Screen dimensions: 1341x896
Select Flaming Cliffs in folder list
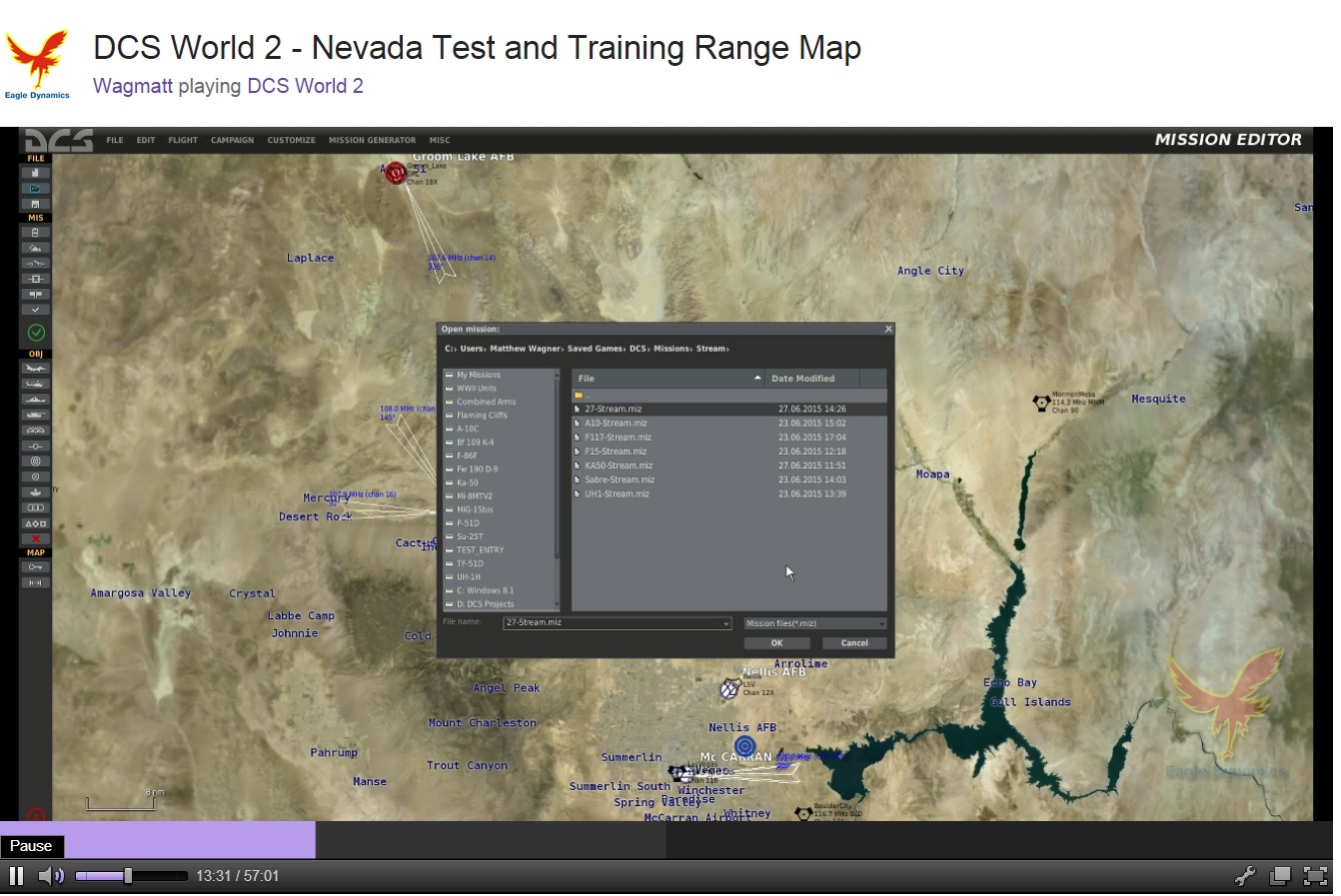pos(482,416)
